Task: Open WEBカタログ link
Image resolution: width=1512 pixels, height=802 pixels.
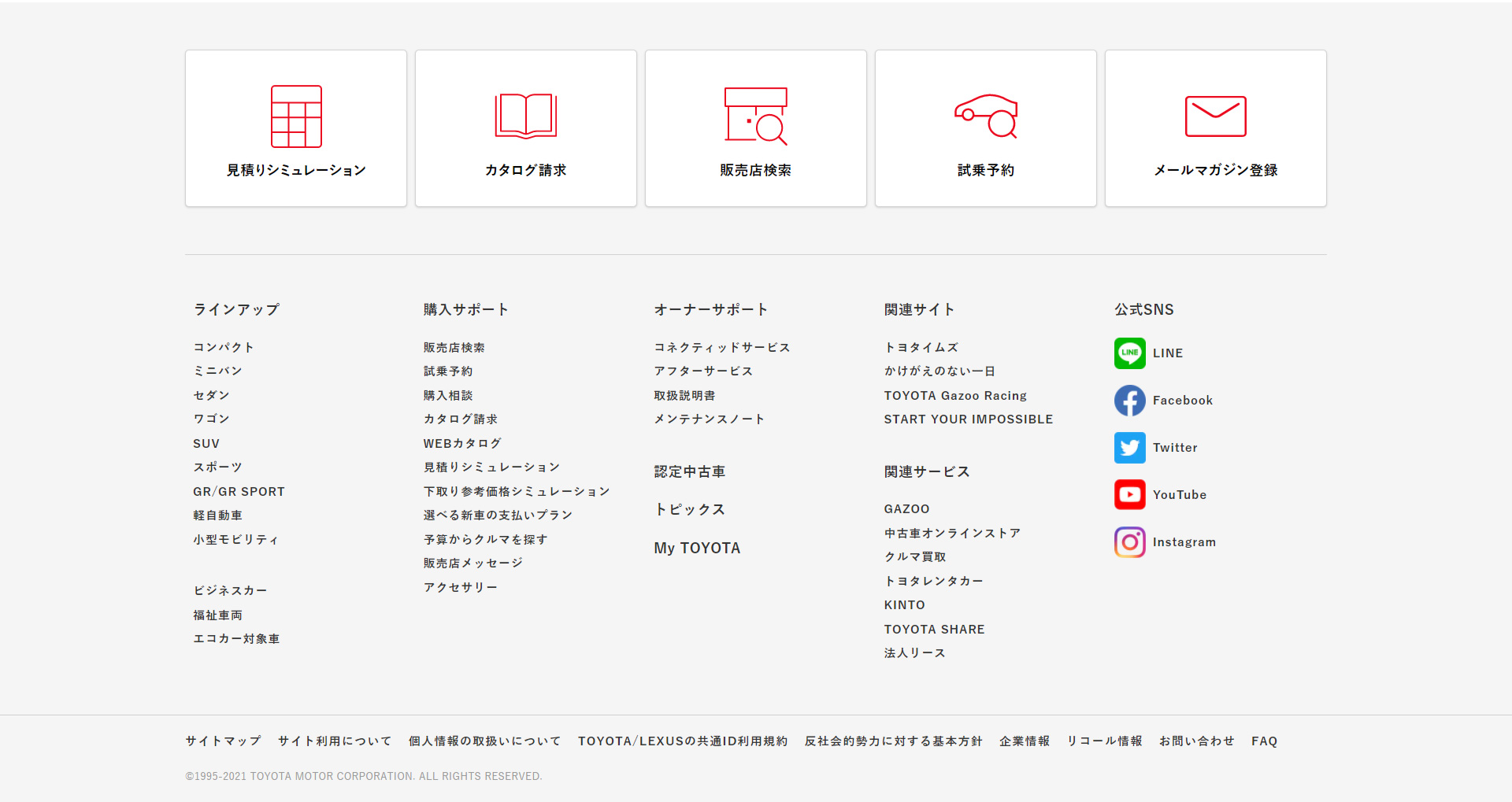Action: pos(462,444)
